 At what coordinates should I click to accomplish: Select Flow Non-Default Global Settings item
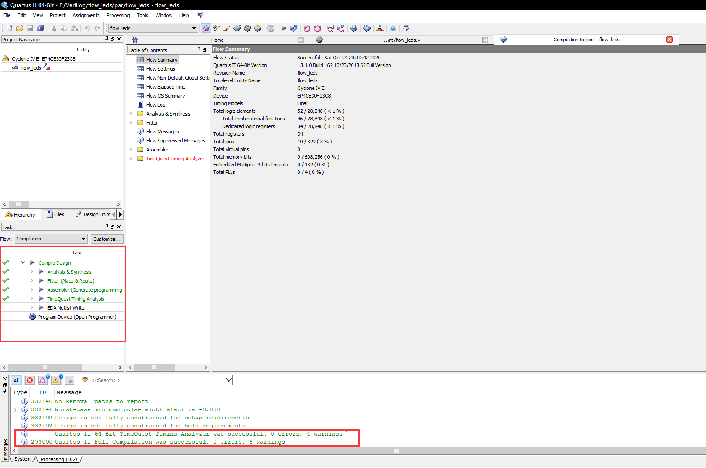(177, 78)
